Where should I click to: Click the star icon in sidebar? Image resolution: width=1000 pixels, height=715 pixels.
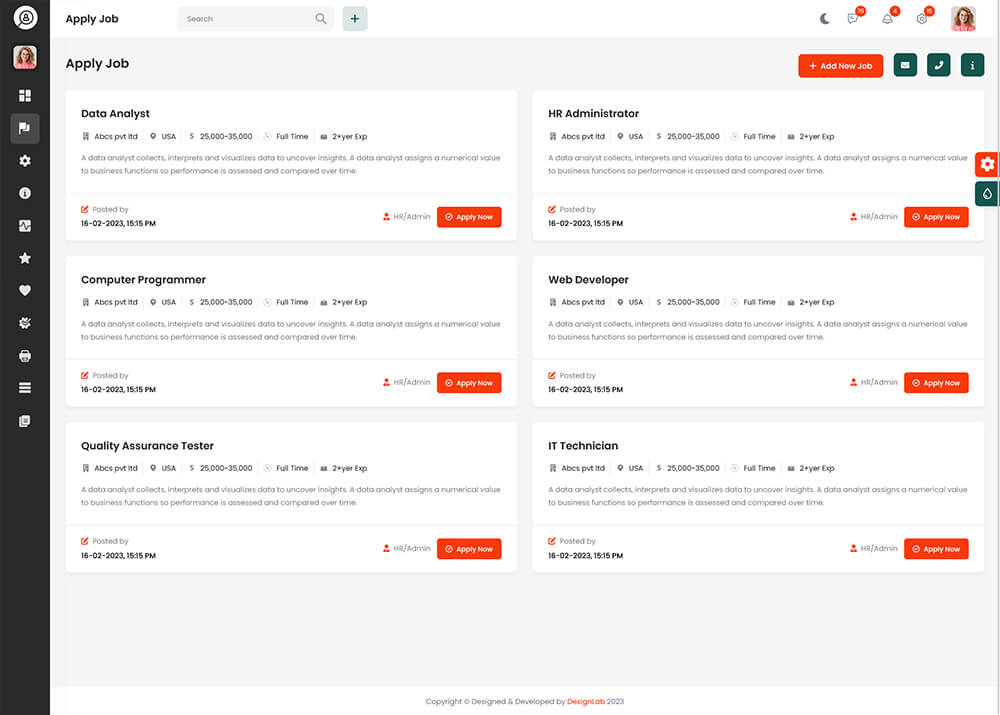tap(25, 258)
